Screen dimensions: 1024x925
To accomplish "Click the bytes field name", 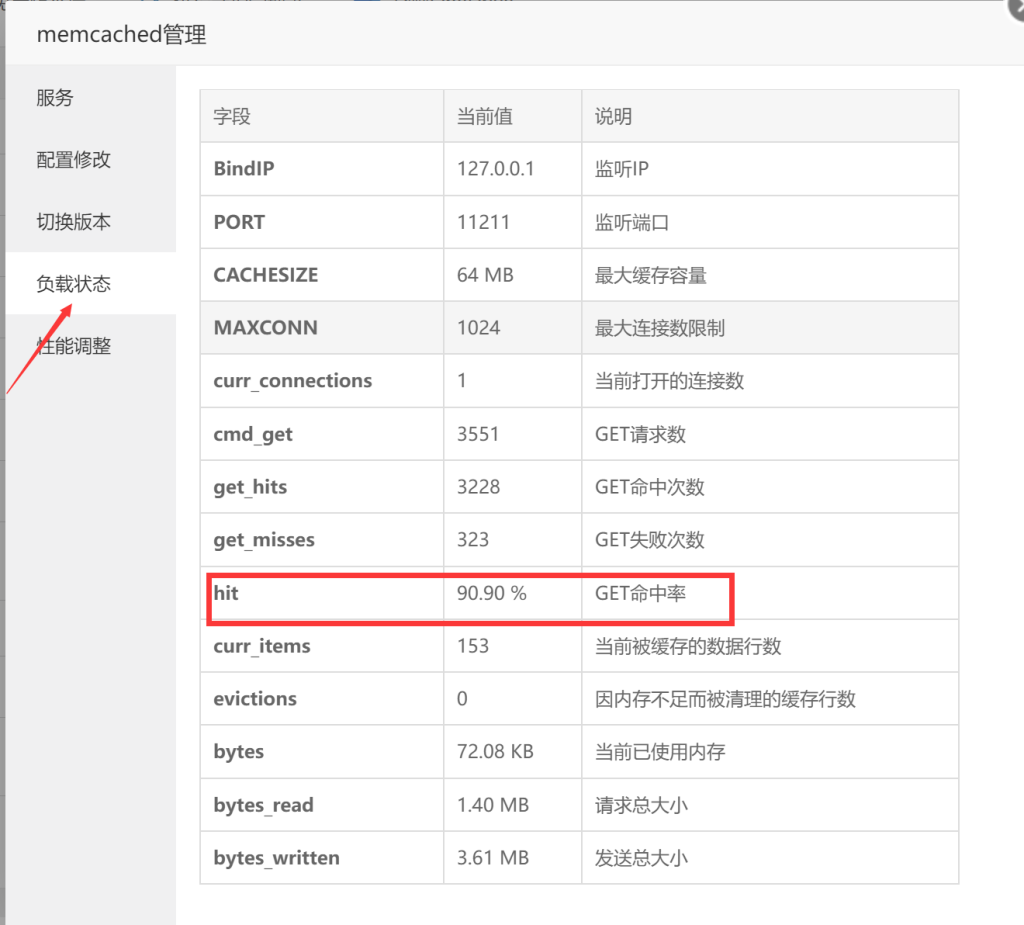I will [238, 751].
